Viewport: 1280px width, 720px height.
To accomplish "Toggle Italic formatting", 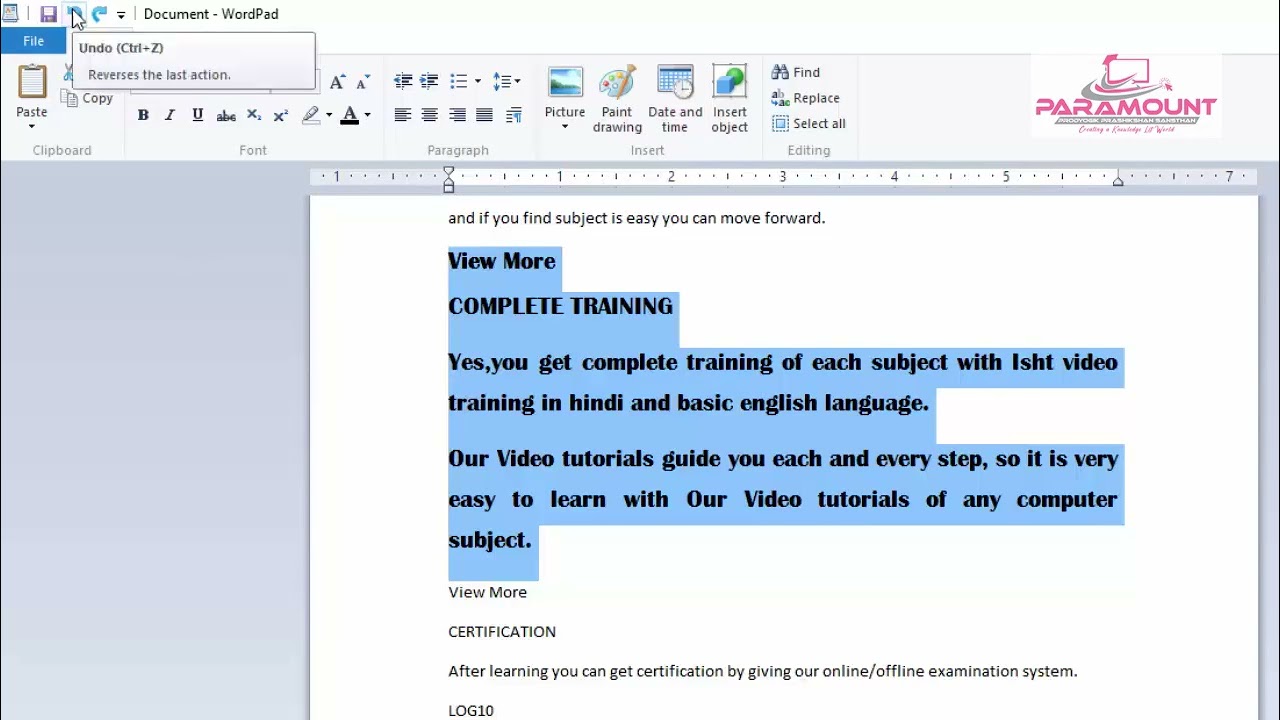I will tap(170, 115).
